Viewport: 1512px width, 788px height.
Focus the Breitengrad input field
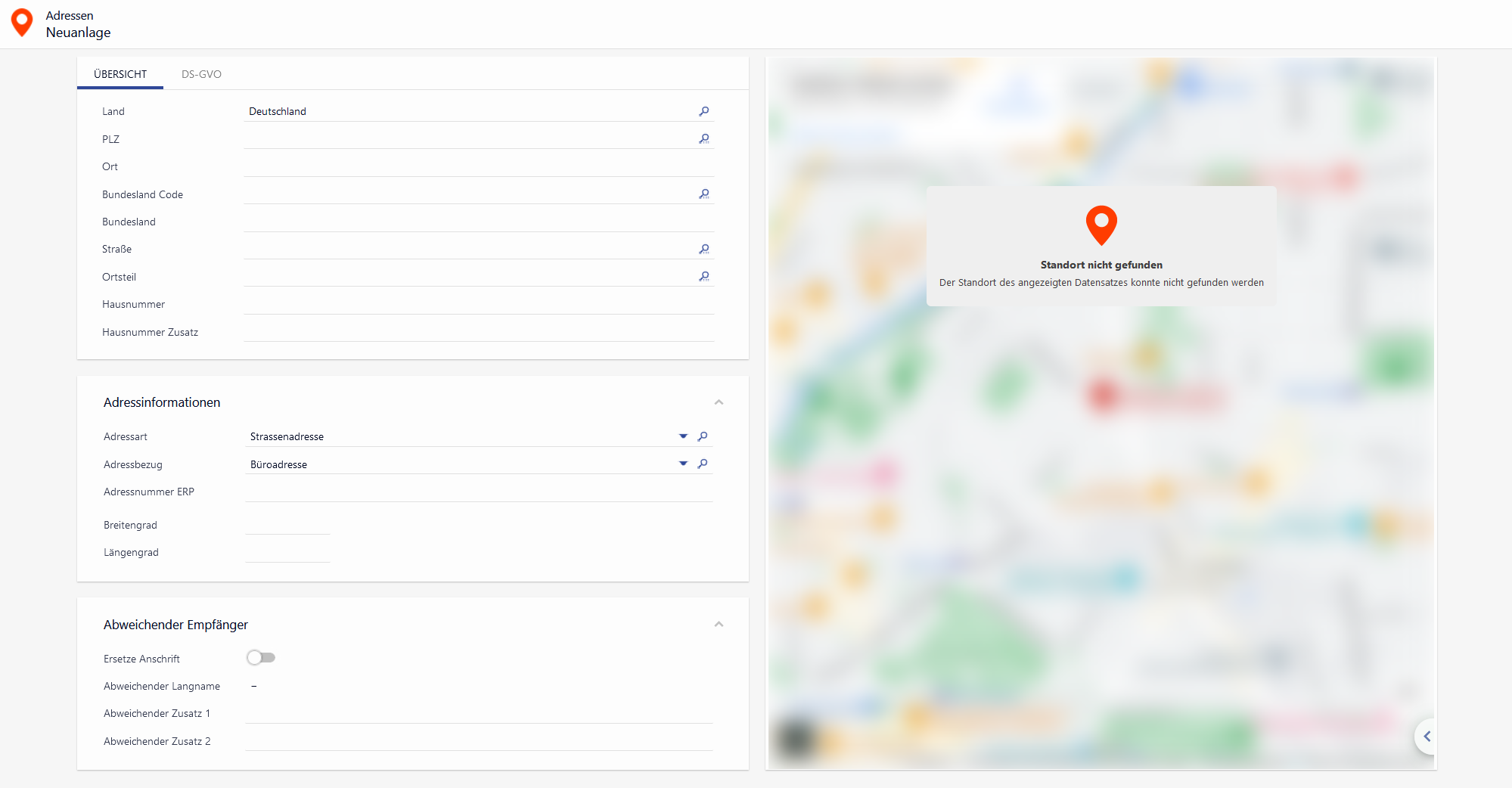click(287, 525)
